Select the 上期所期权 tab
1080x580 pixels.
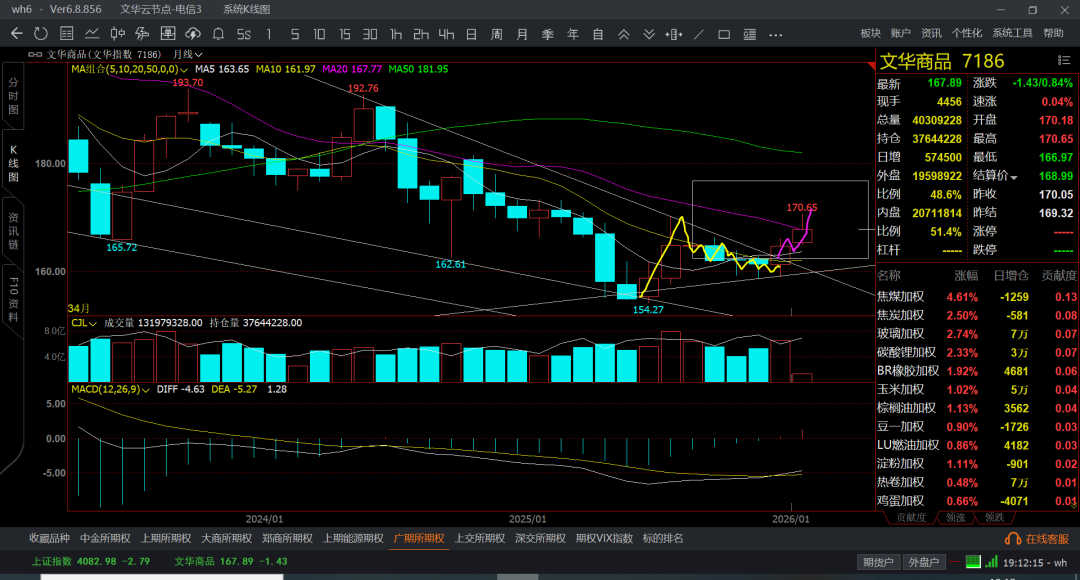(158, 538)
